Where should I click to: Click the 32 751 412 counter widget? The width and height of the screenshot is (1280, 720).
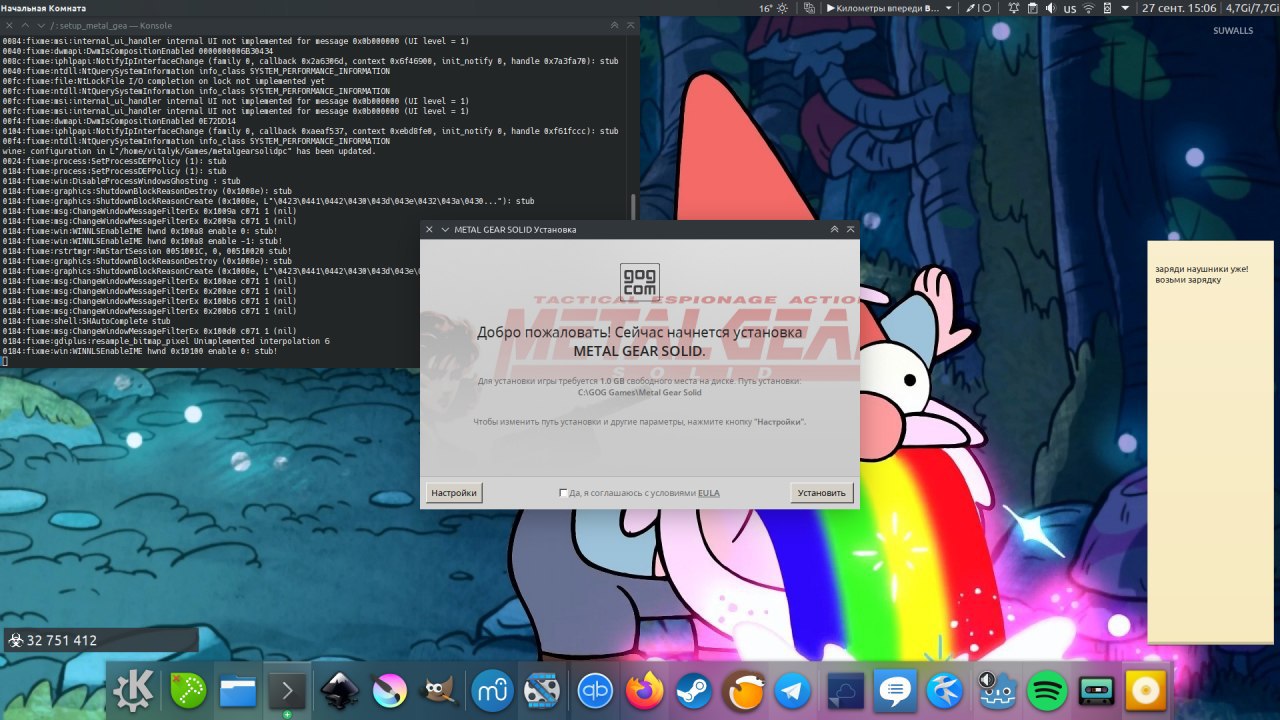click(100, 640)
